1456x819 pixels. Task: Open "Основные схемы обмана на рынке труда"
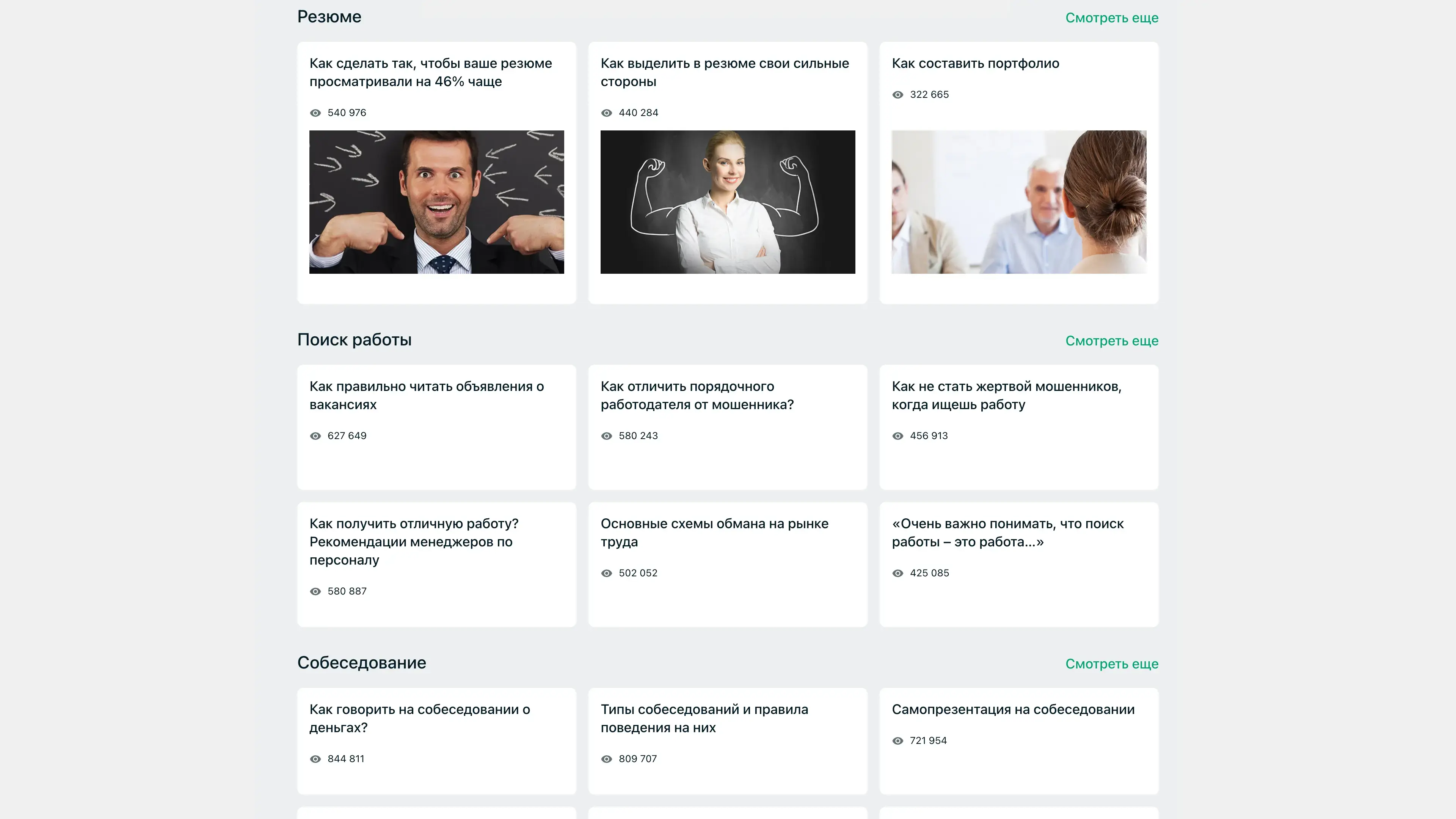[x=714, y=532]
